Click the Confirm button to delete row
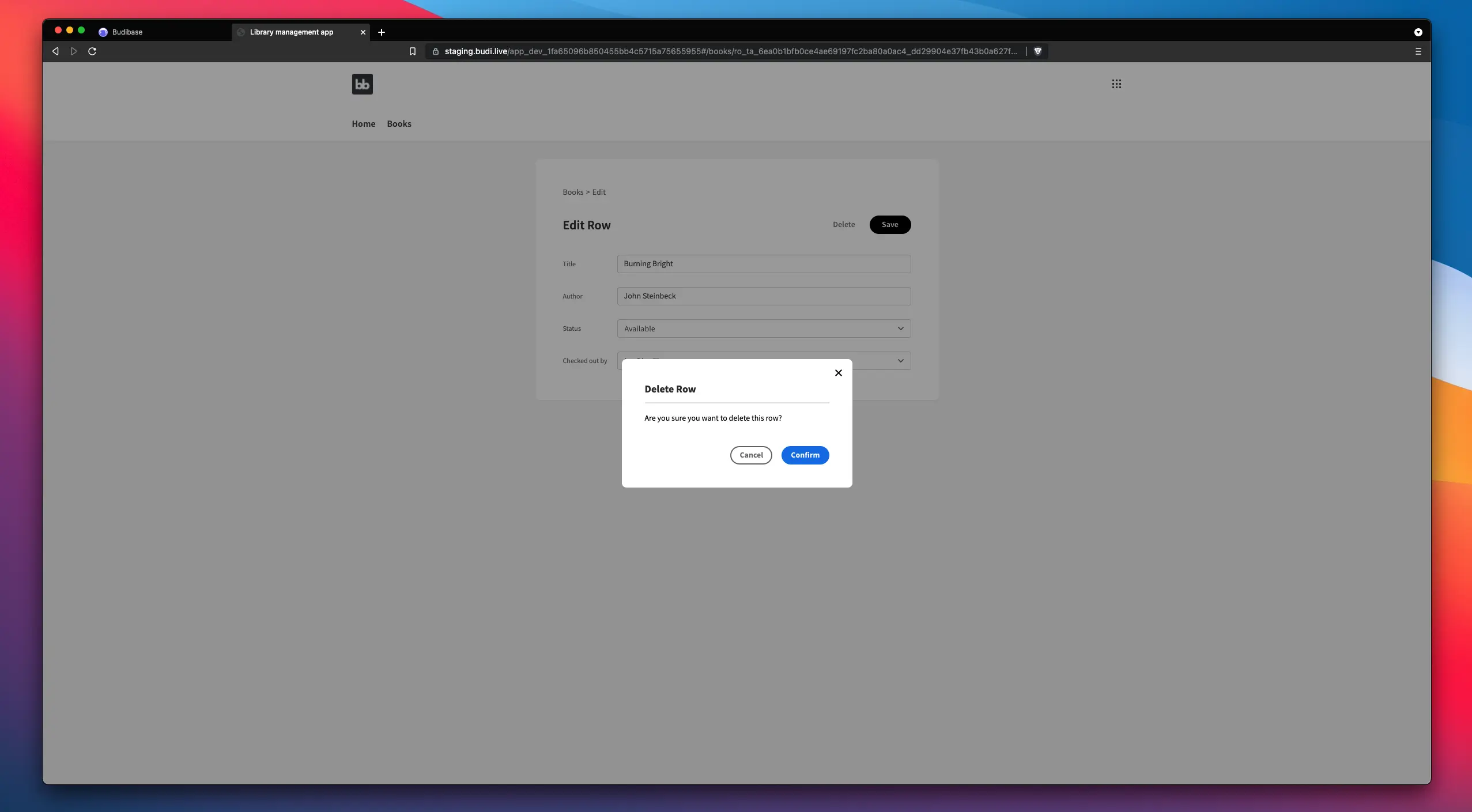The width and height of the screenshot is (1472, 812). coord(805,455)
